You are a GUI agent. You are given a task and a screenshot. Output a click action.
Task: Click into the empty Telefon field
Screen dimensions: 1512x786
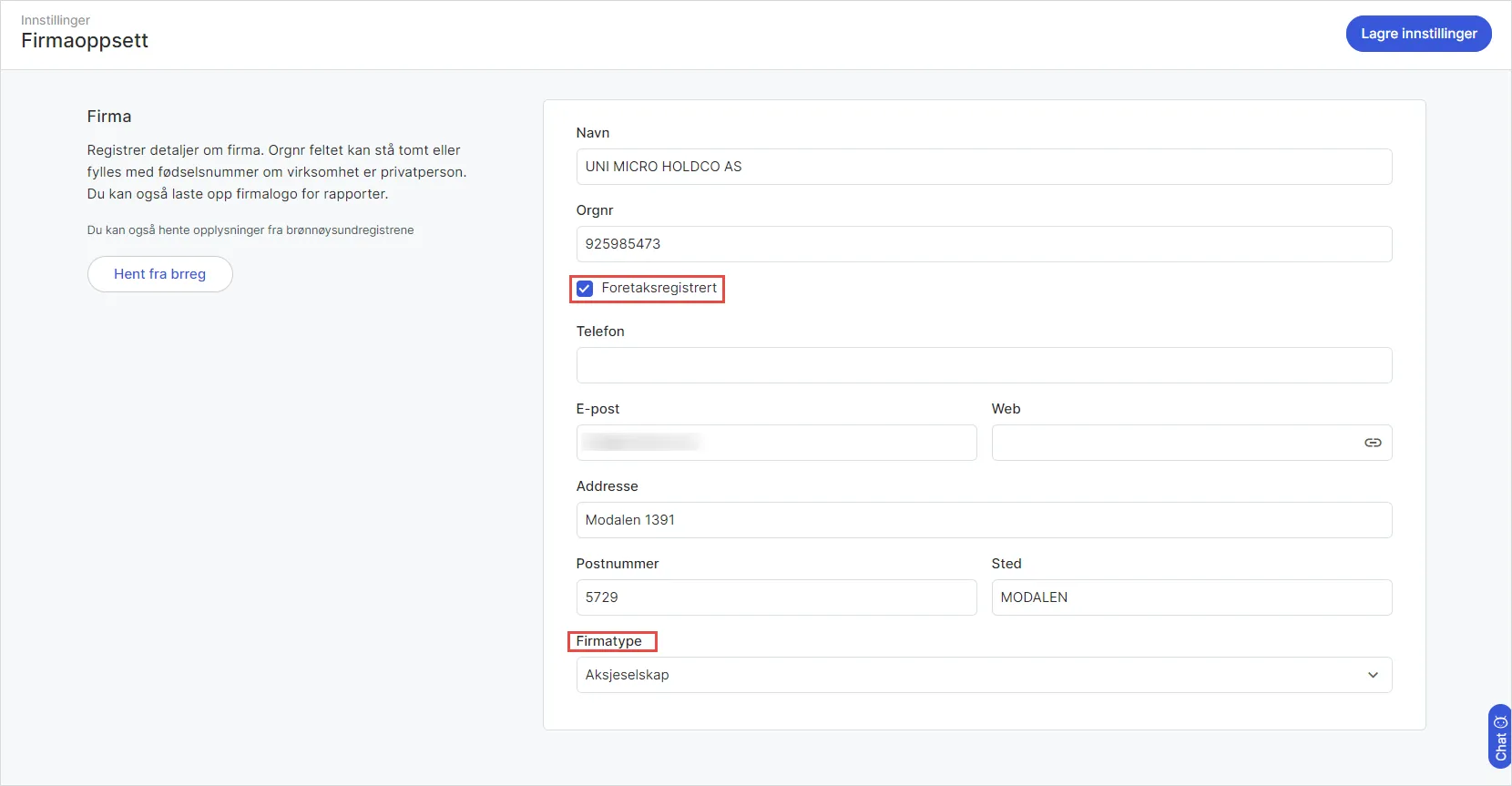click(984, 365)
